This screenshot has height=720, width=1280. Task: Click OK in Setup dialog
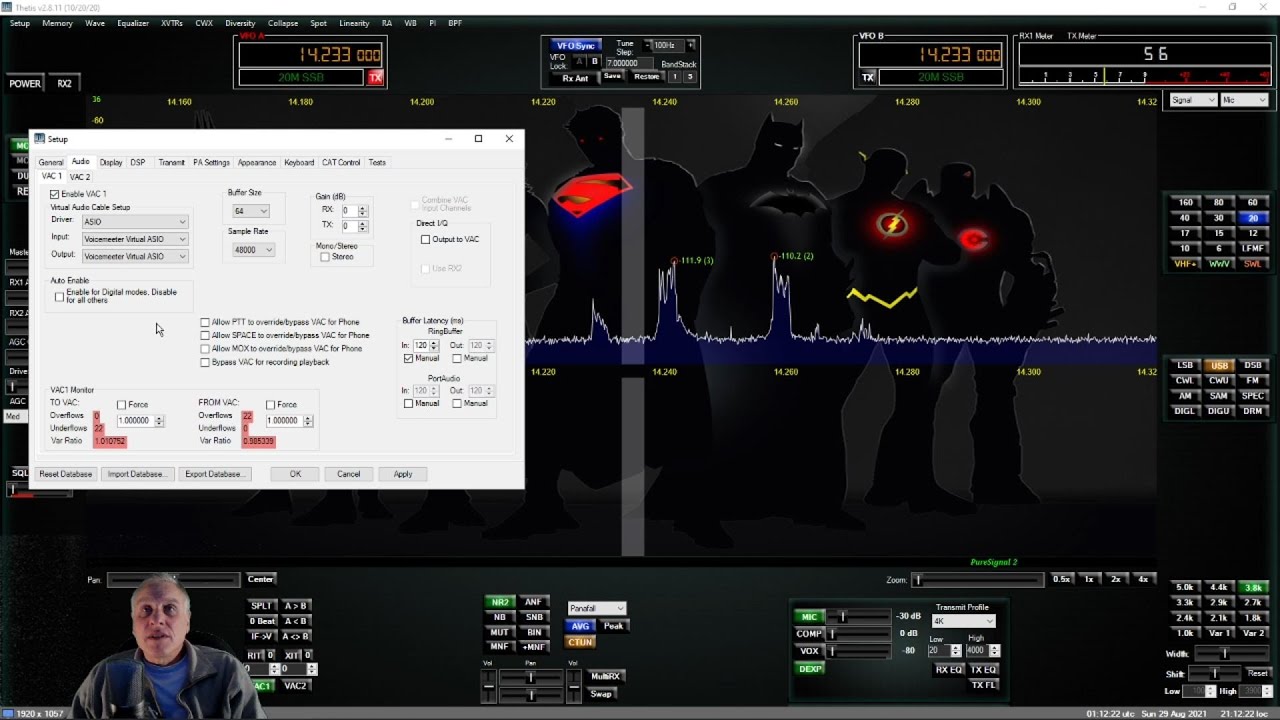tap(295, 474)
